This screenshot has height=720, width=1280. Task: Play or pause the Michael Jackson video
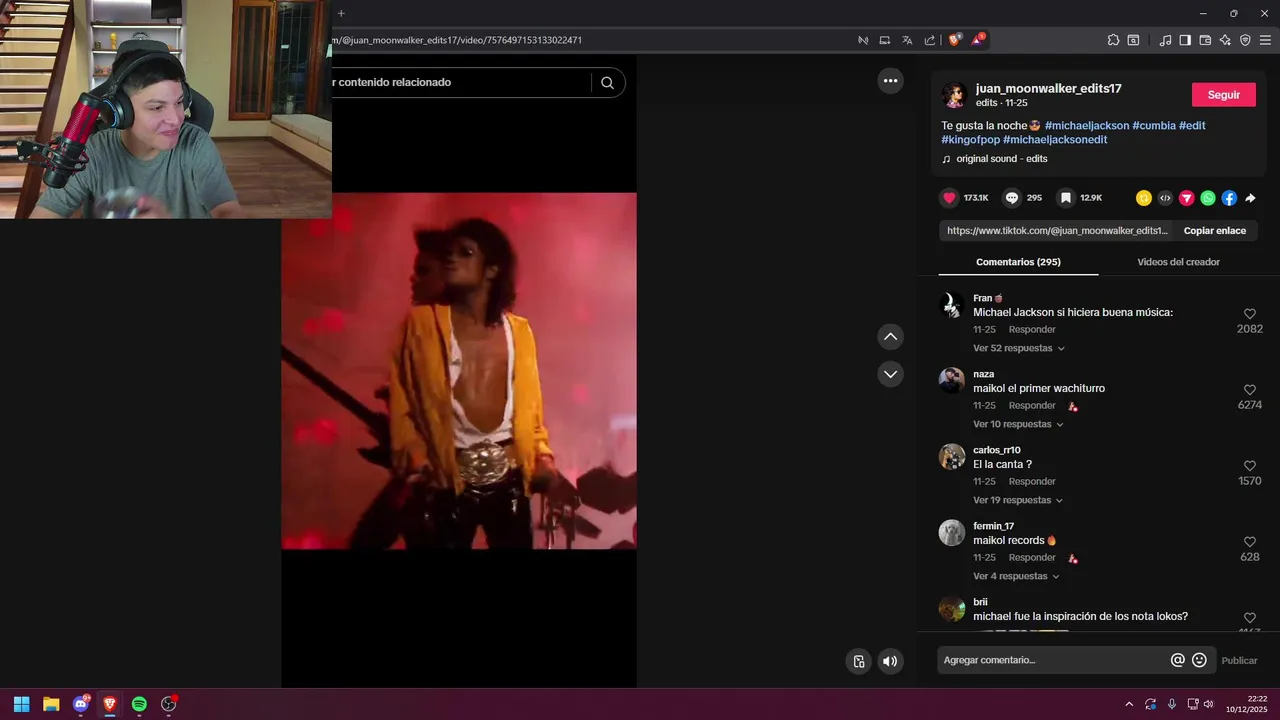[458, 371]
